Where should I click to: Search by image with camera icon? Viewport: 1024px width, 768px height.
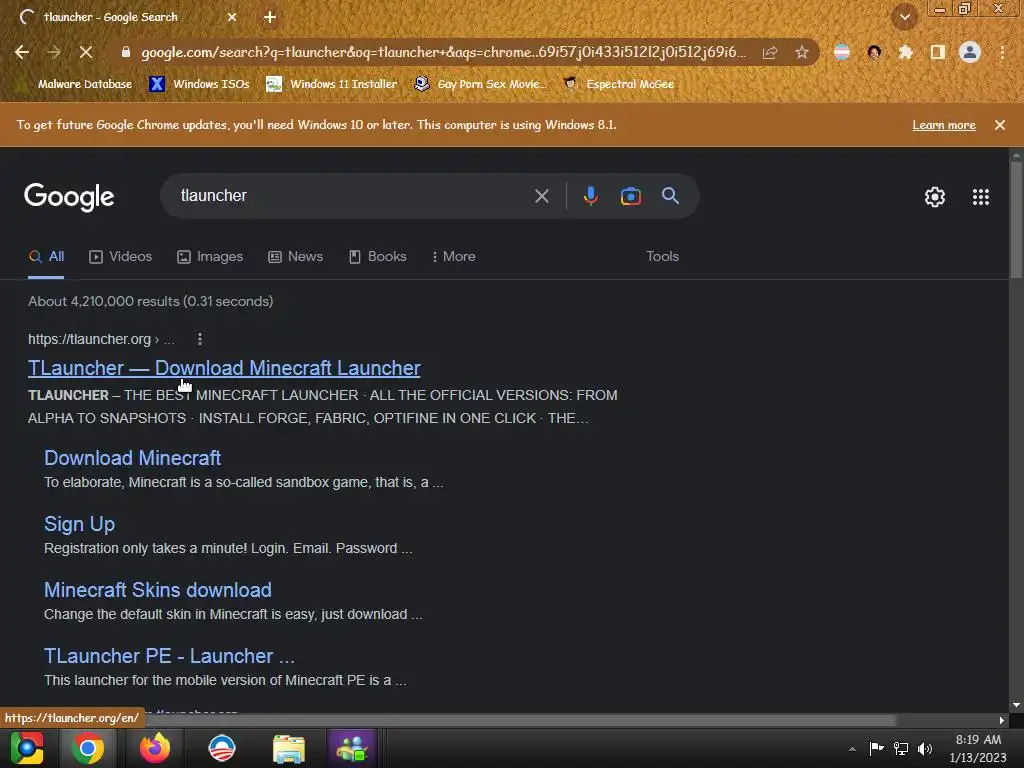pos(630,196)
